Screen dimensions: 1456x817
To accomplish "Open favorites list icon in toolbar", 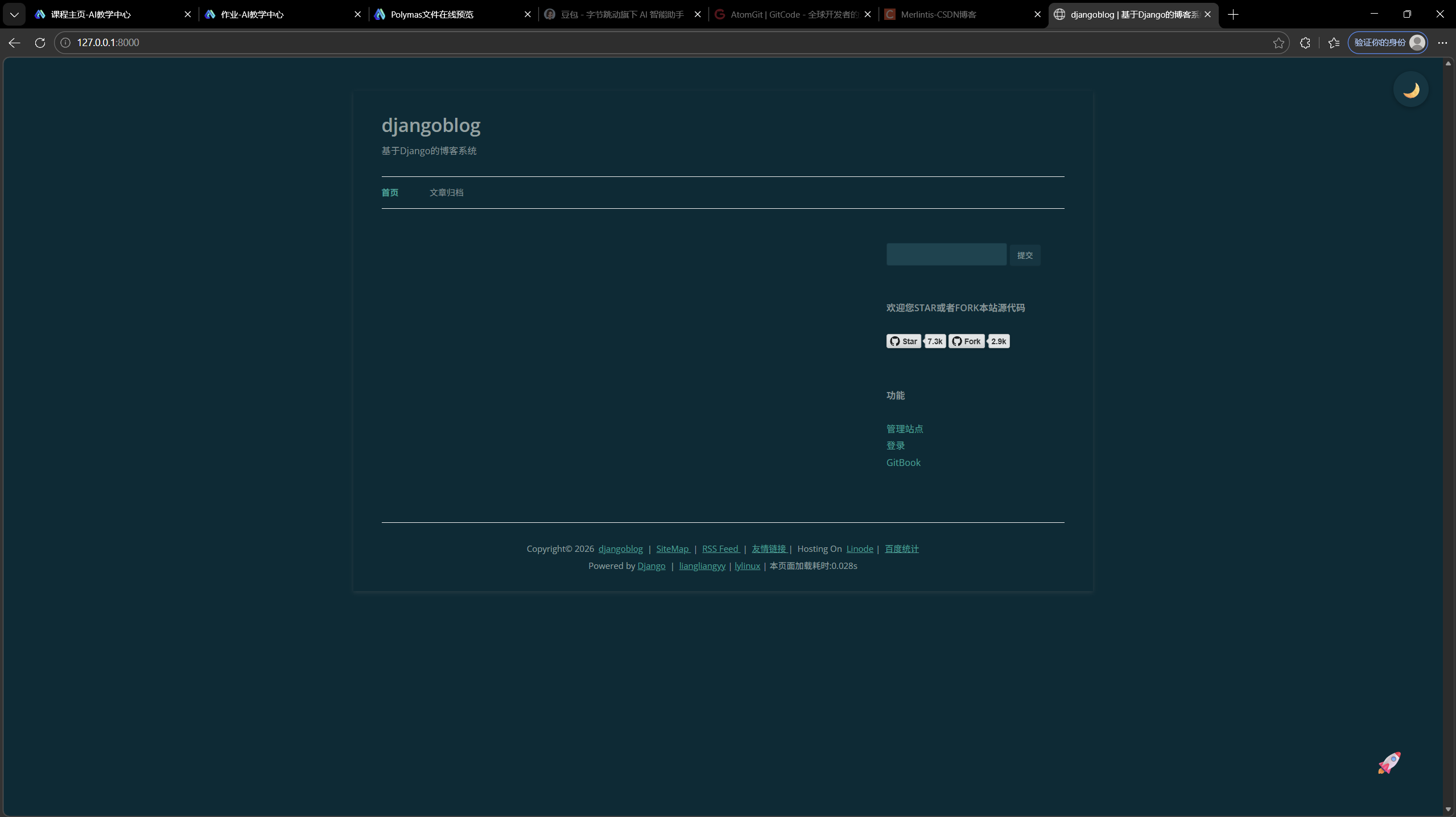I will pyautogui.click(x=1334, y=43).
